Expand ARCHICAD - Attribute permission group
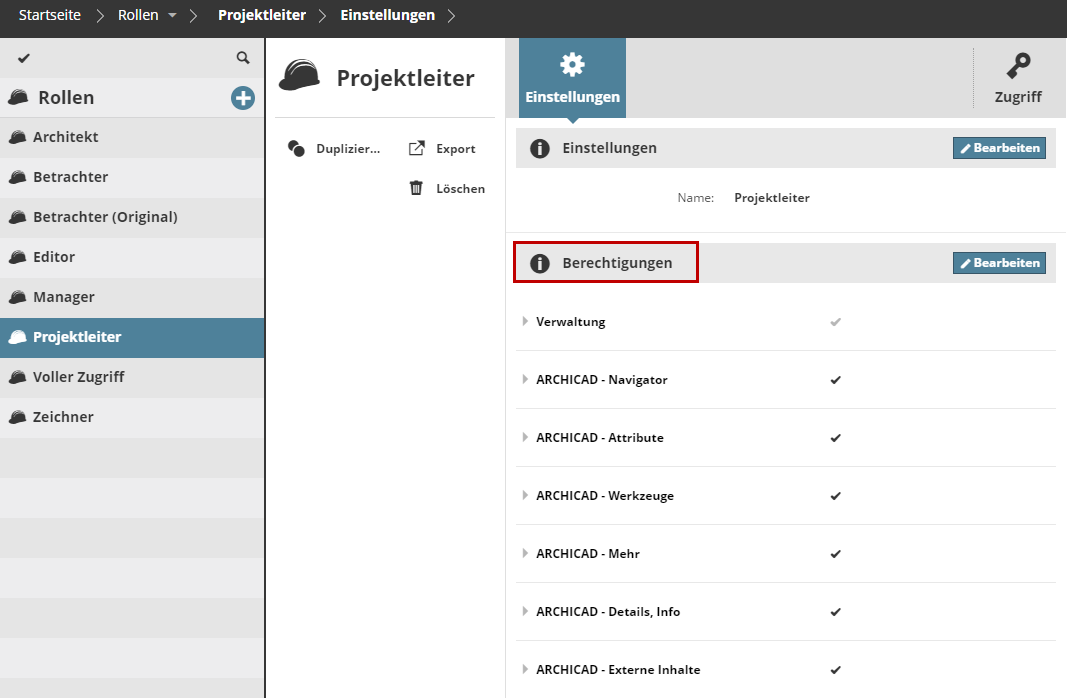The image size is (1067, 698). tap(525, 438)
